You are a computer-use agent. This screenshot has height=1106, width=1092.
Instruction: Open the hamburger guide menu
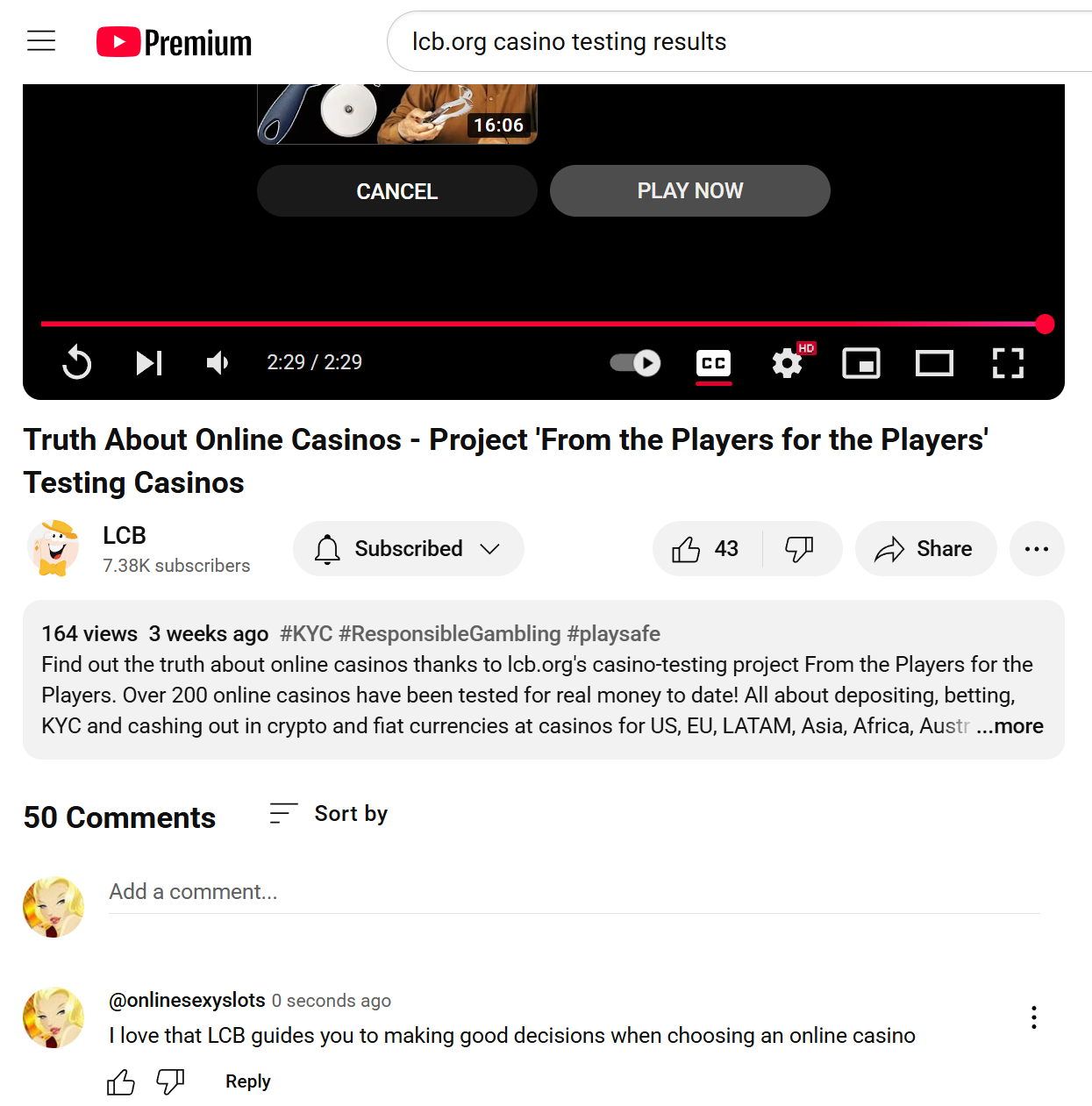pos(41,41)
